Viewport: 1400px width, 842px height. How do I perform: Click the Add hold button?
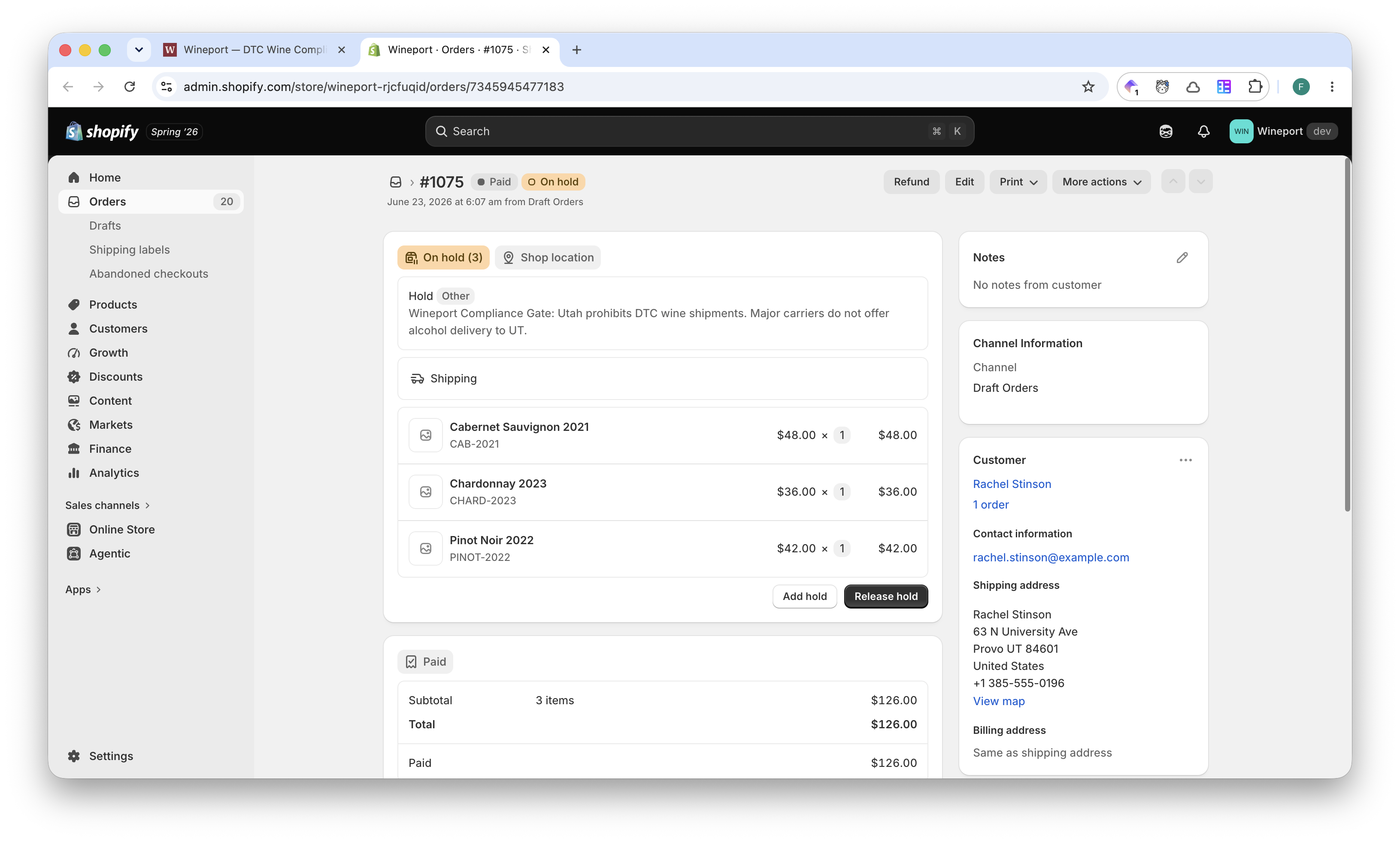(x=804, y=597)
